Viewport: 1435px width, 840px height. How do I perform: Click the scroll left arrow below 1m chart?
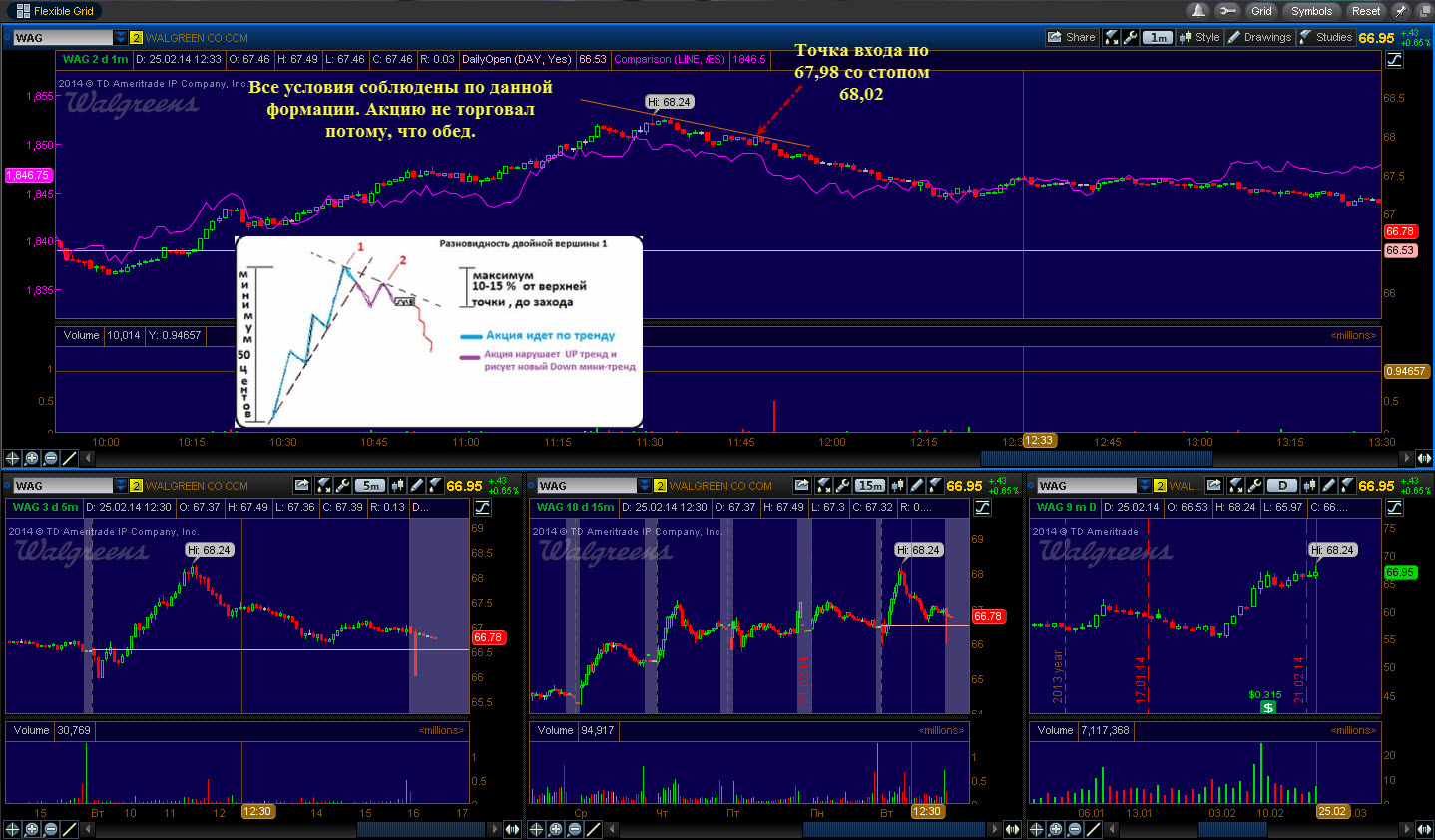[x=88, y=458]
